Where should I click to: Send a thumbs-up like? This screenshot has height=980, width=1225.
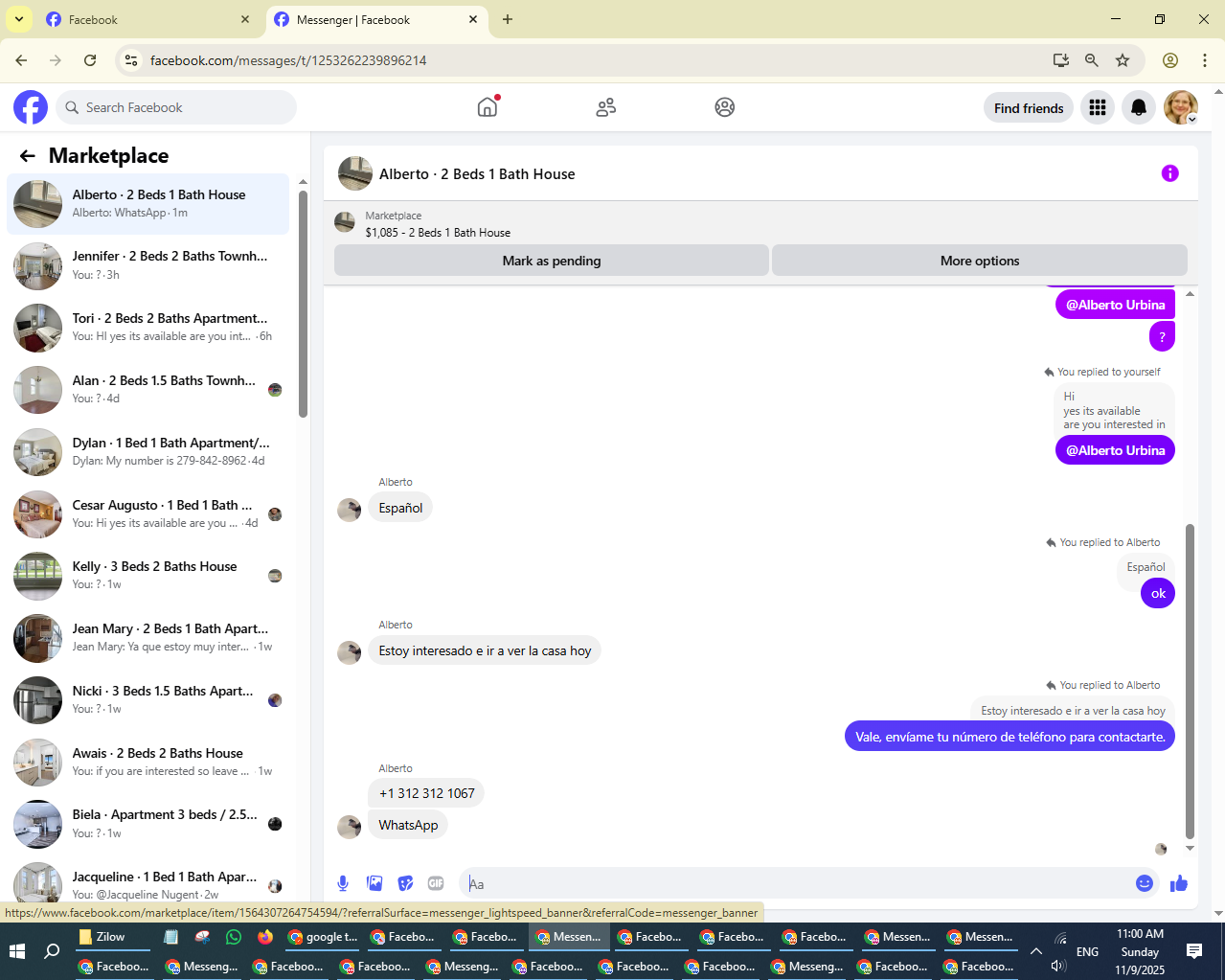pyautogui.click(x=1179, y=883)
